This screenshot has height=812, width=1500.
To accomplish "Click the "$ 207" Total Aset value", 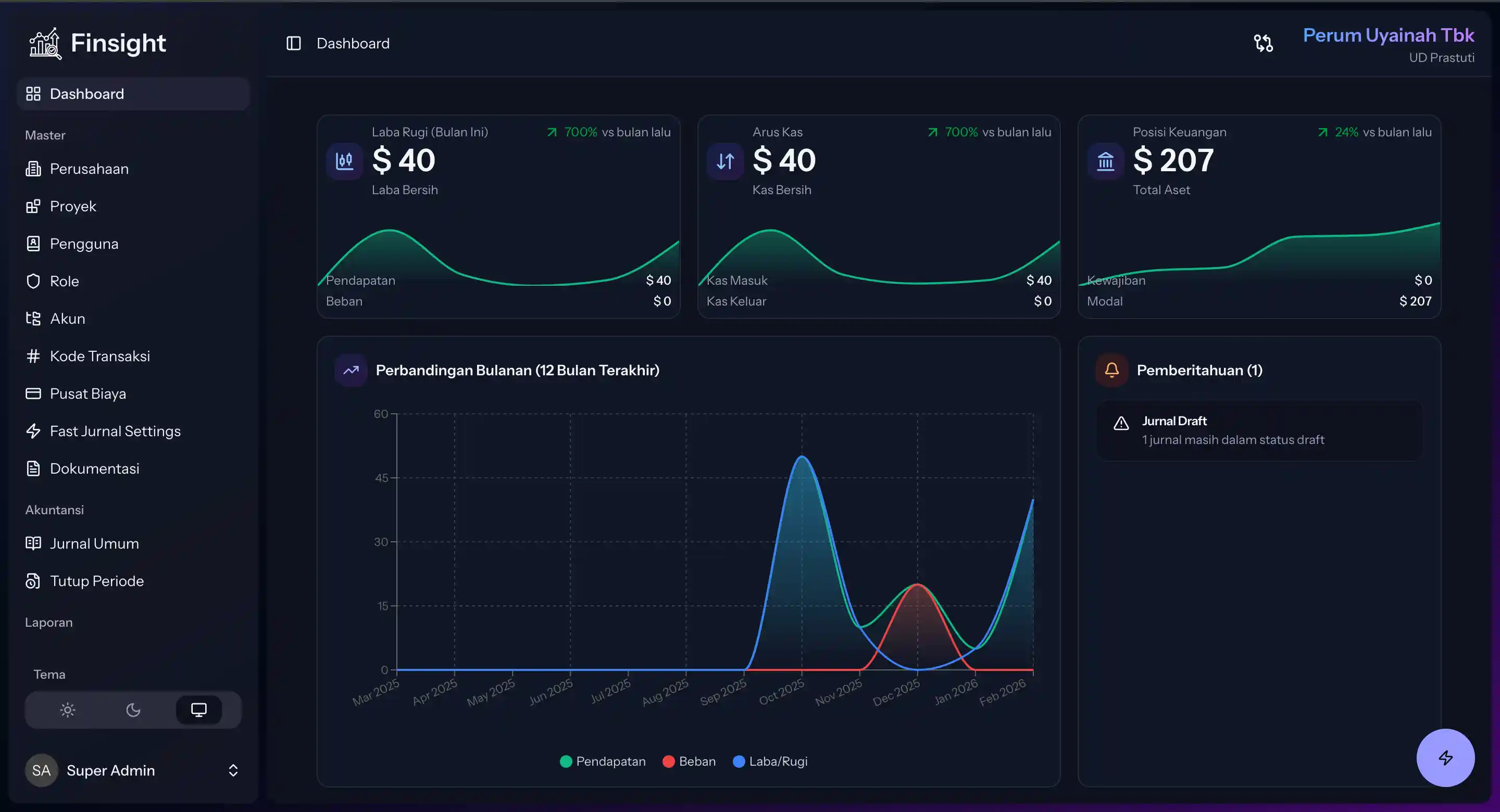I will (1173, 160).
